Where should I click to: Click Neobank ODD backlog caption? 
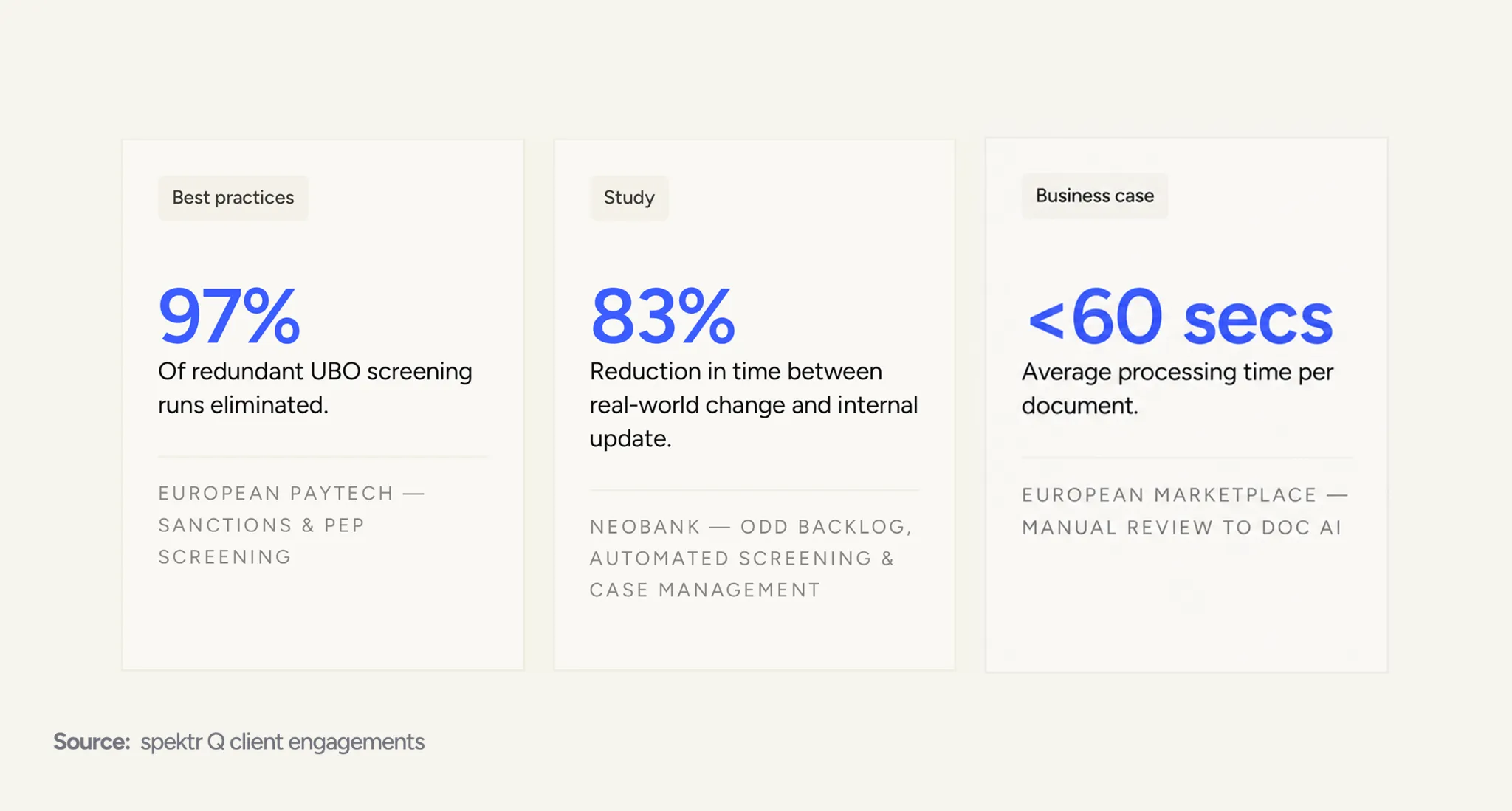point(751,558)
